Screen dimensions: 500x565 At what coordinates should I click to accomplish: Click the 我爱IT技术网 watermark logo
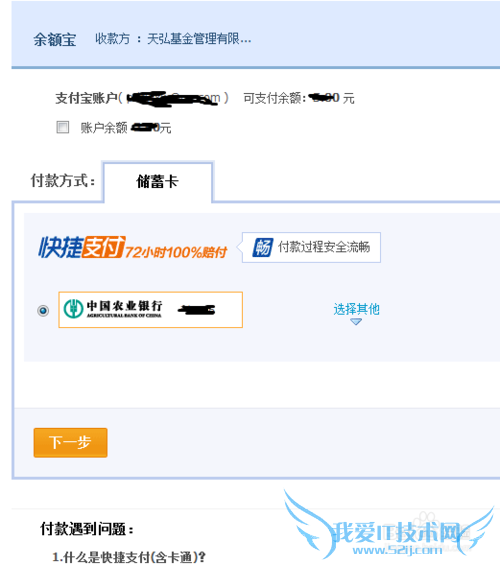389,529
